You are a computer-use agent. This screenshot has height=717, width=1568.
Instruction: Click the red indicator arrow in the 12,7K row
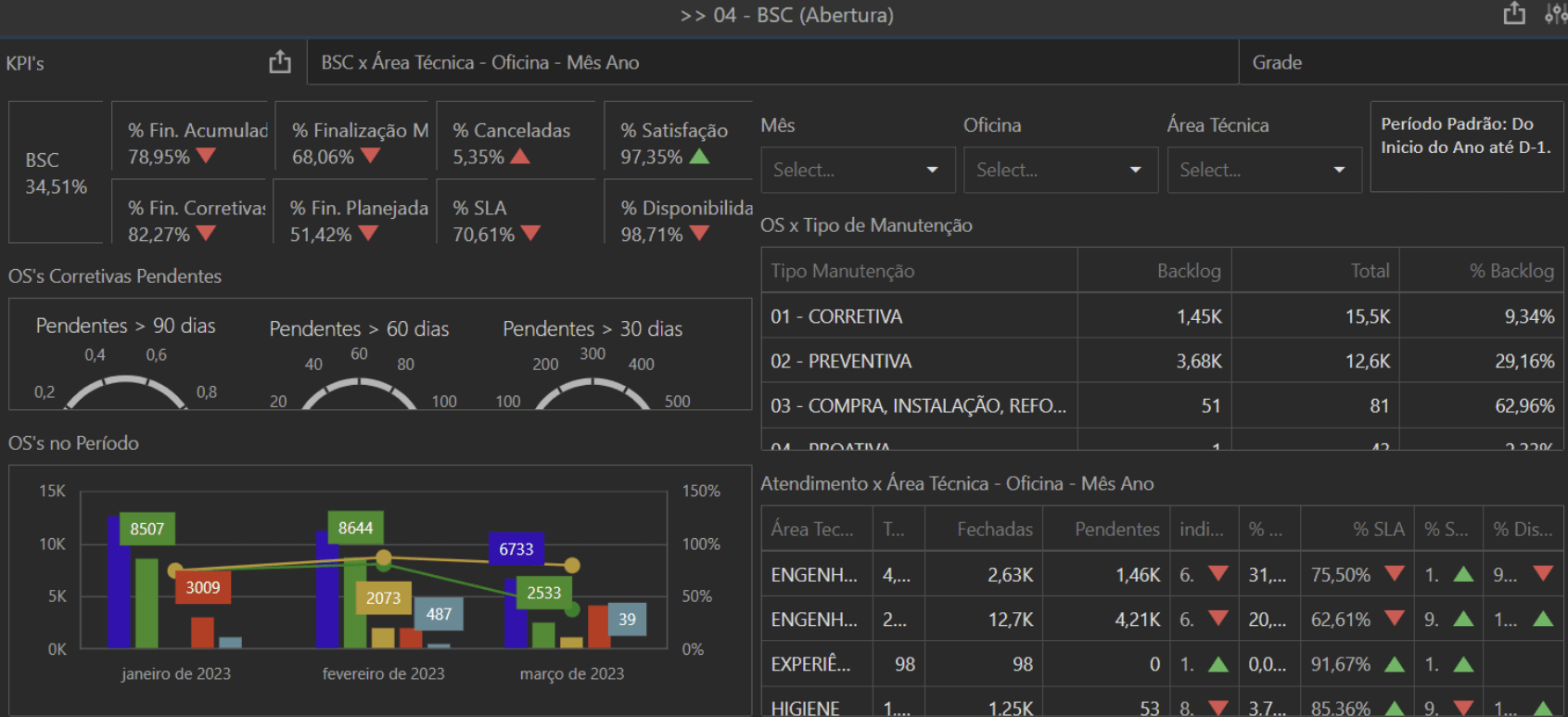(1218, 618)
